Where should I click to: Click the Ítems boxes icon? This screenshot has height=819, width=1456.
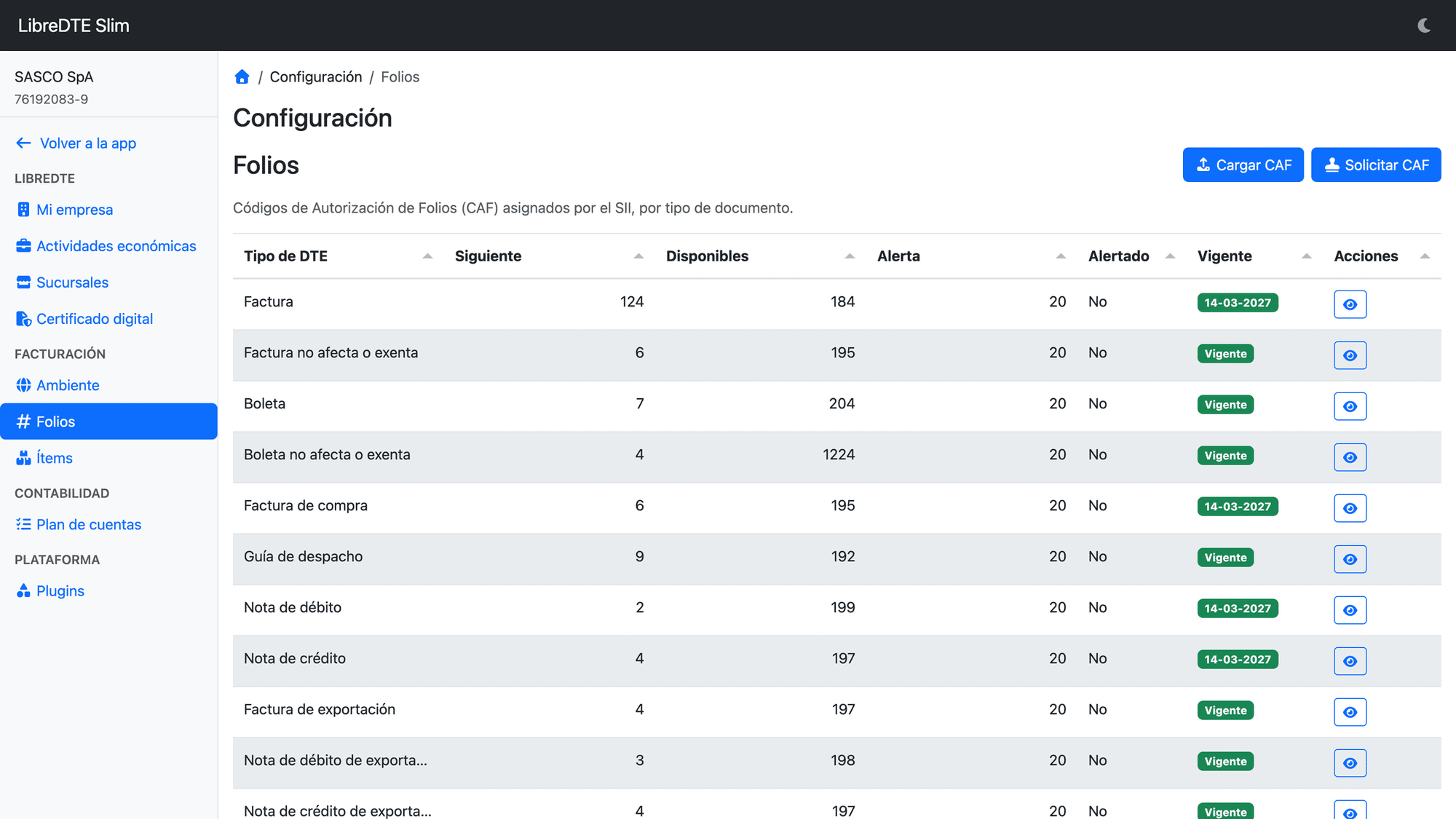click(x=23, y=458)
